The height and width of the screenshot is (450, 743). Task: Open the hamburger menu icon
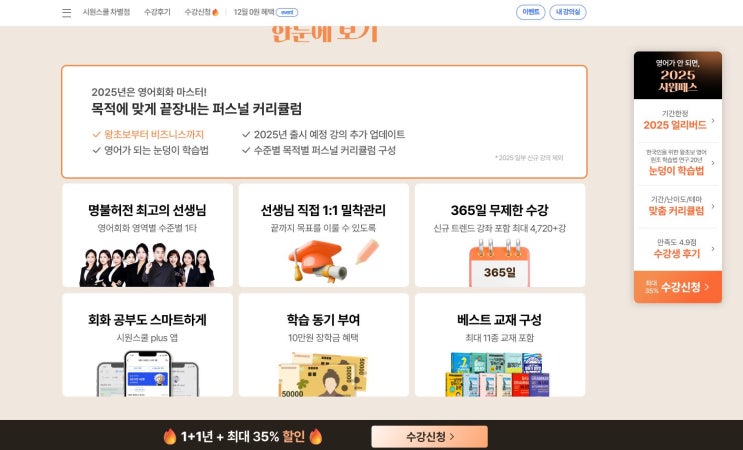[66, 13]
